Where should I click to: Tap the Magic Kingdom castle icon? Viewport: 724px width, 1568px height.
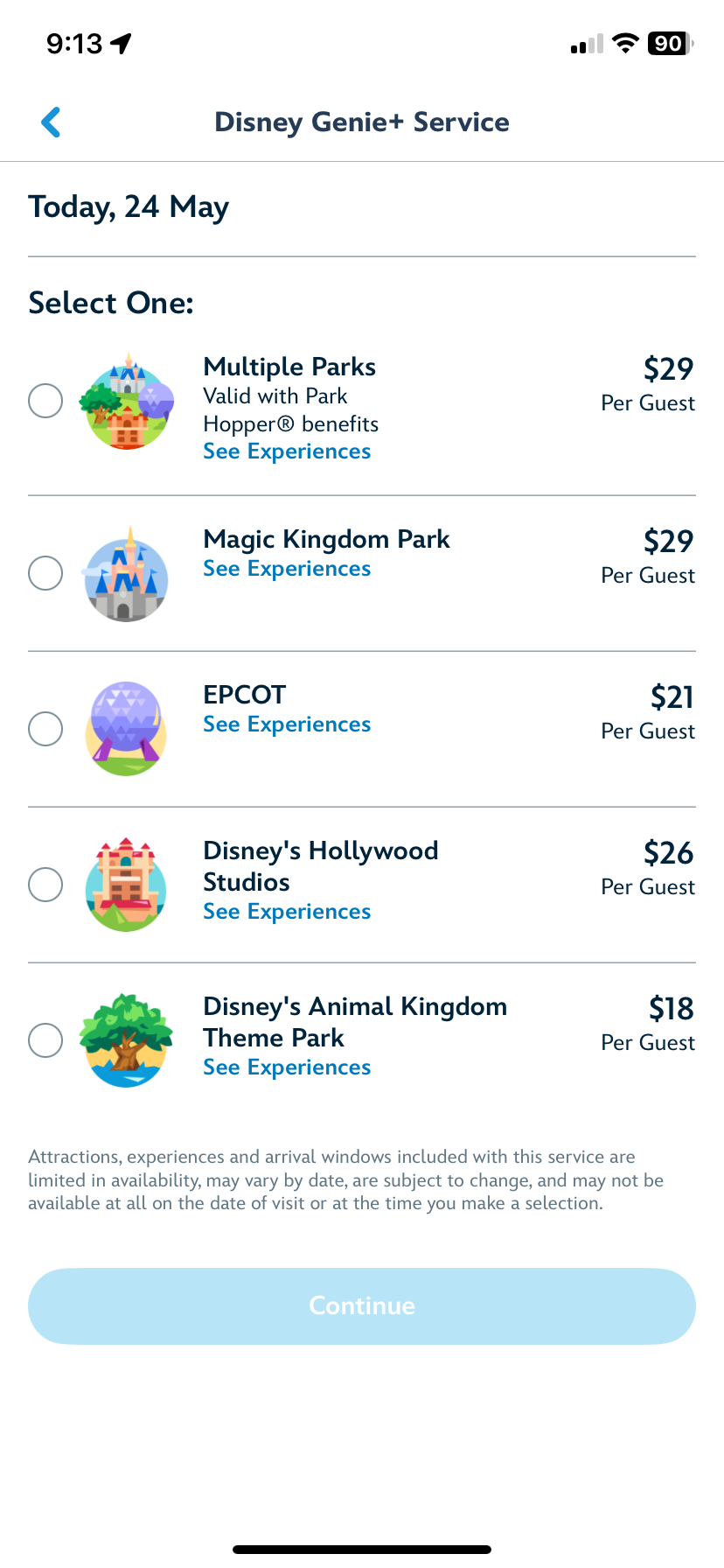(x=126, y=575)
